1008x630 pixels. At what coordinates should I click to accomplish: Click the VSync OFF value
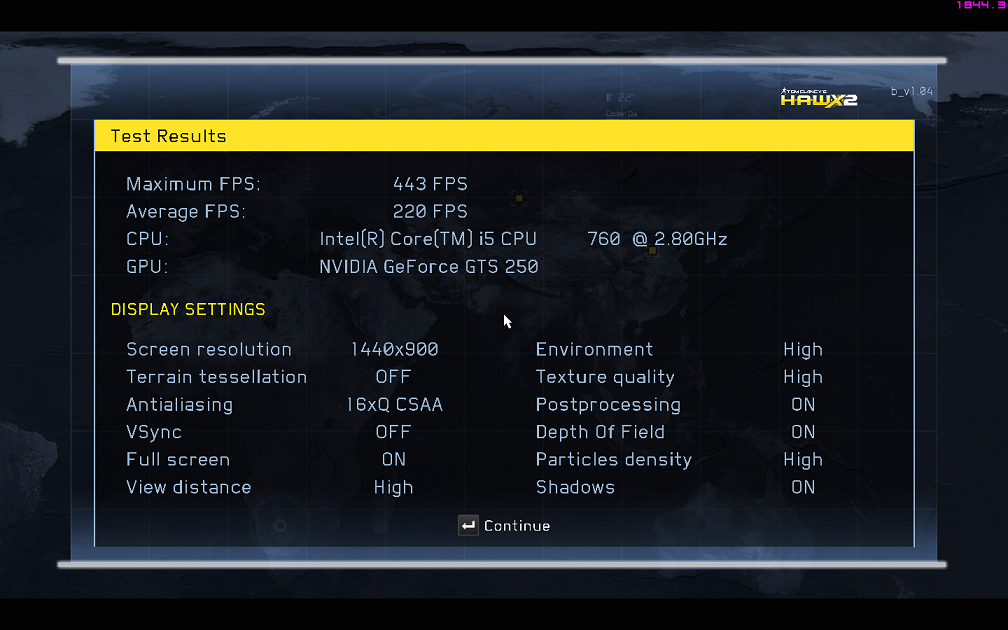tap(393, 432)
